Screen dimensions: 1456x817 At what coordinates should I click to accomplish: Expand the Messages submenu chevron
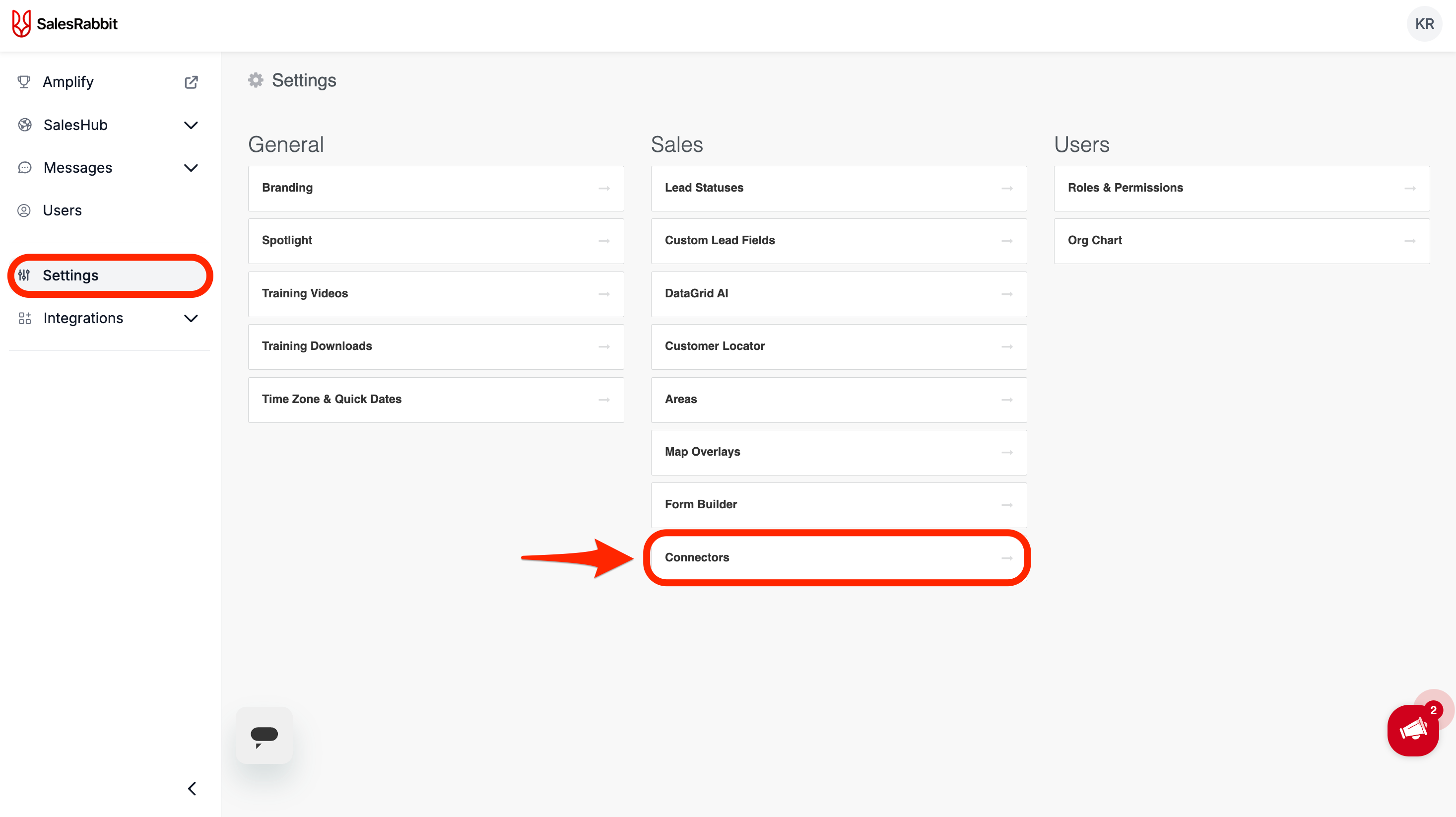(x=191, y=168)
